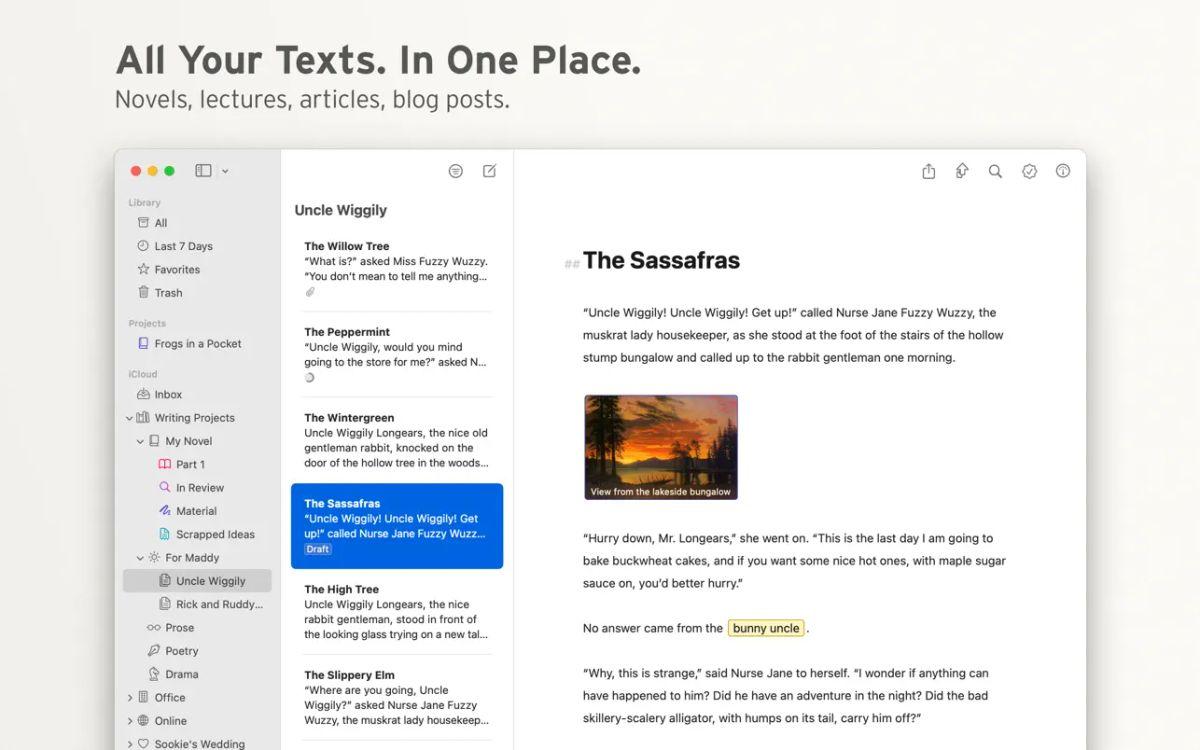Click the quick publish upload icon
Image resolution: width=1200 pixels, height=750 pixels.
(962, 171)
